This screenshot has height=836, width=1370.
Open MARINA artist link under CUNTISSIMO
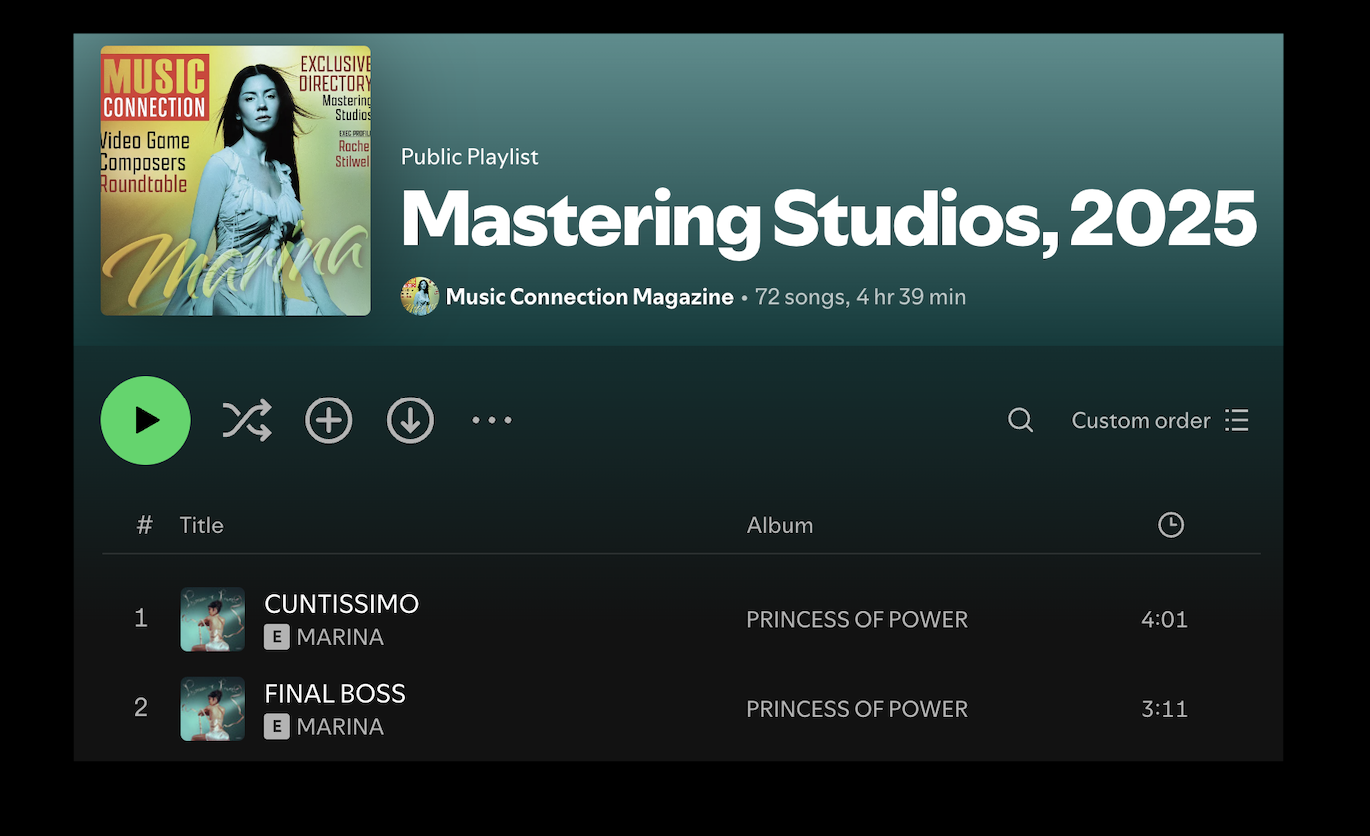pyautogui.click(x=340, y=637)
